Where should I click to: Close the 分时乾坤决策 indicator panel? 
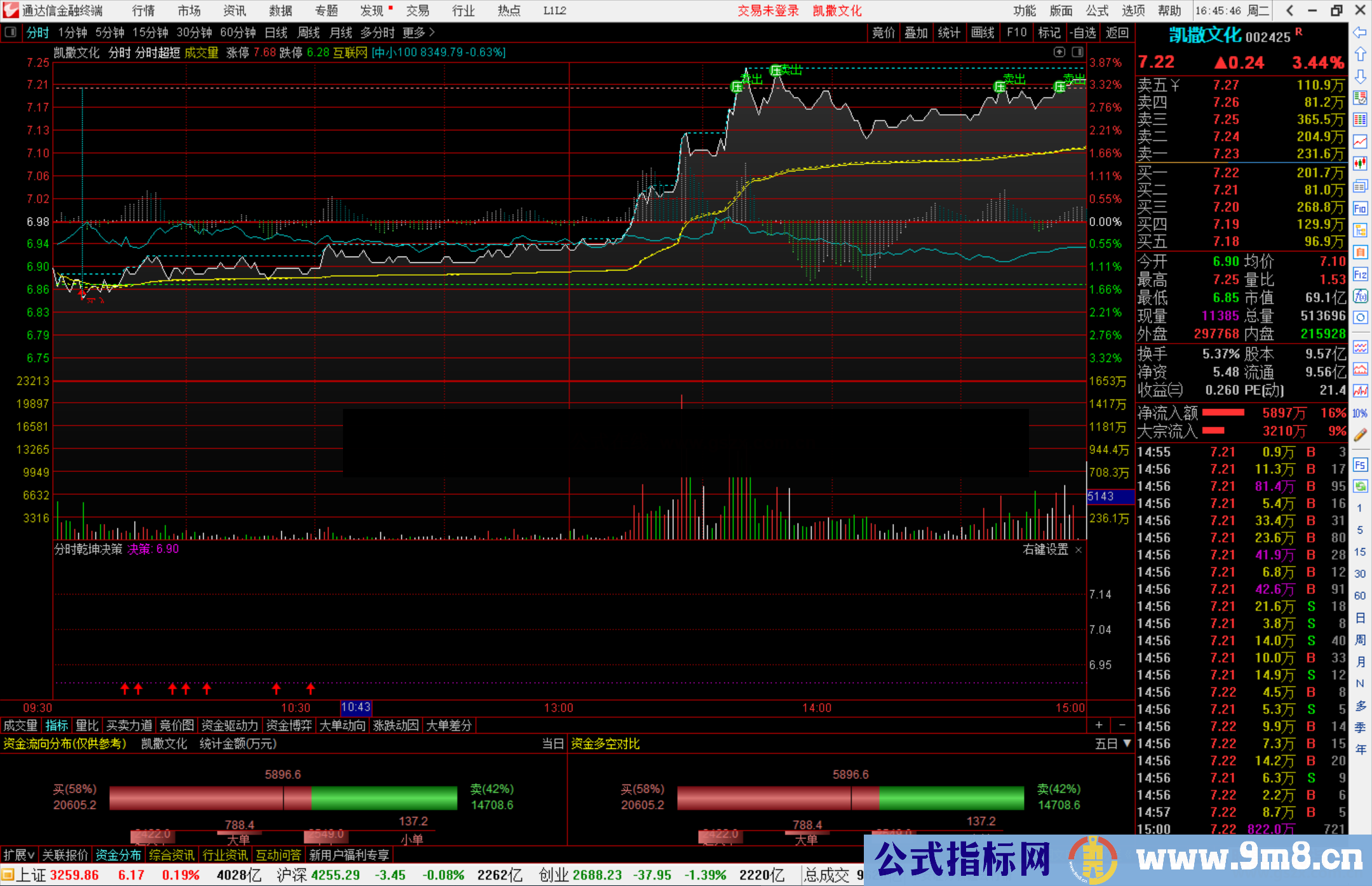point(1079,550)
